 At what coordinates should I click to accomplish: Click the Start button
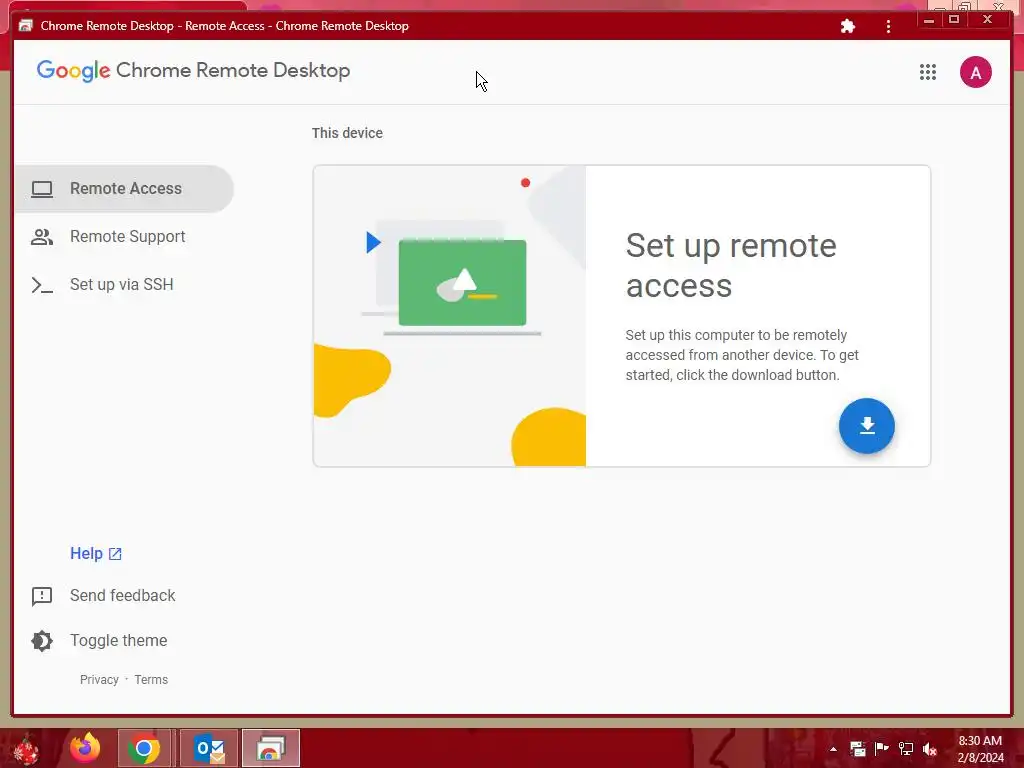click(26, 749)
